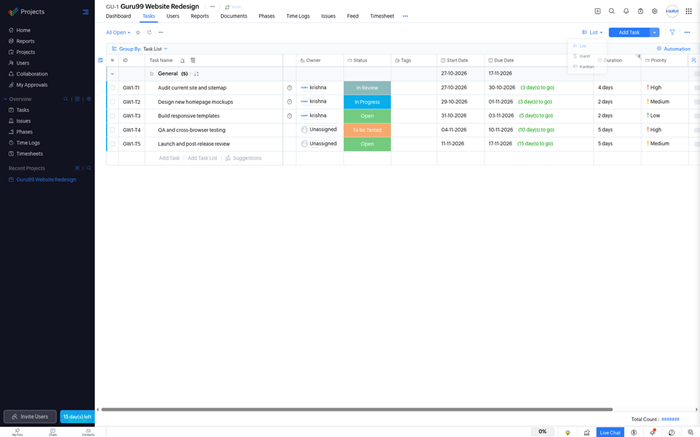
Task: Open the apps grid launcher
Action: [688, 11]
